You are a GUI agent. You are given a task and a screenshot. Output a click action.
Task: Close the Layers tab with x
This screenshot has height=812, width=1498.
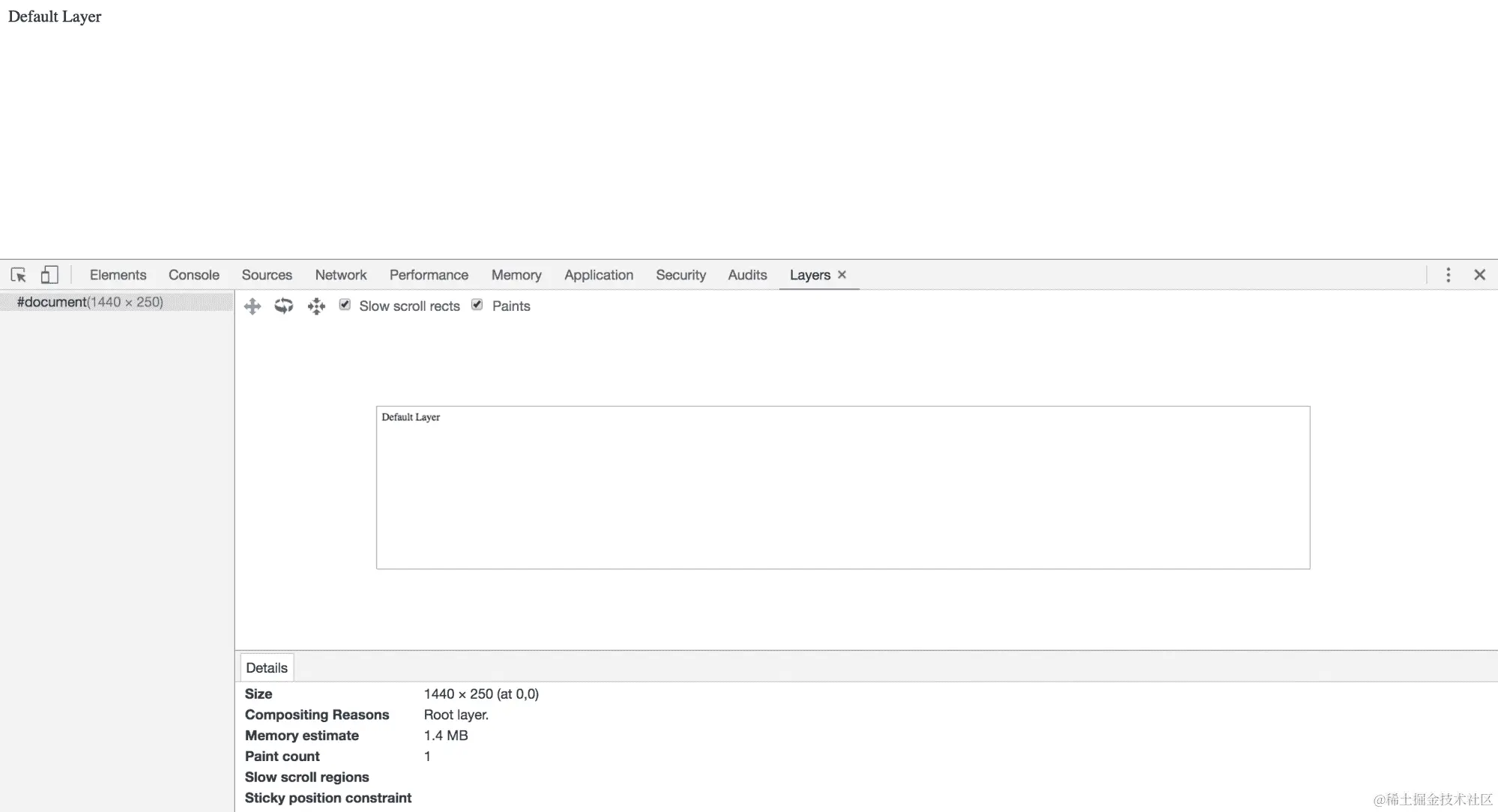pos(842,275)
